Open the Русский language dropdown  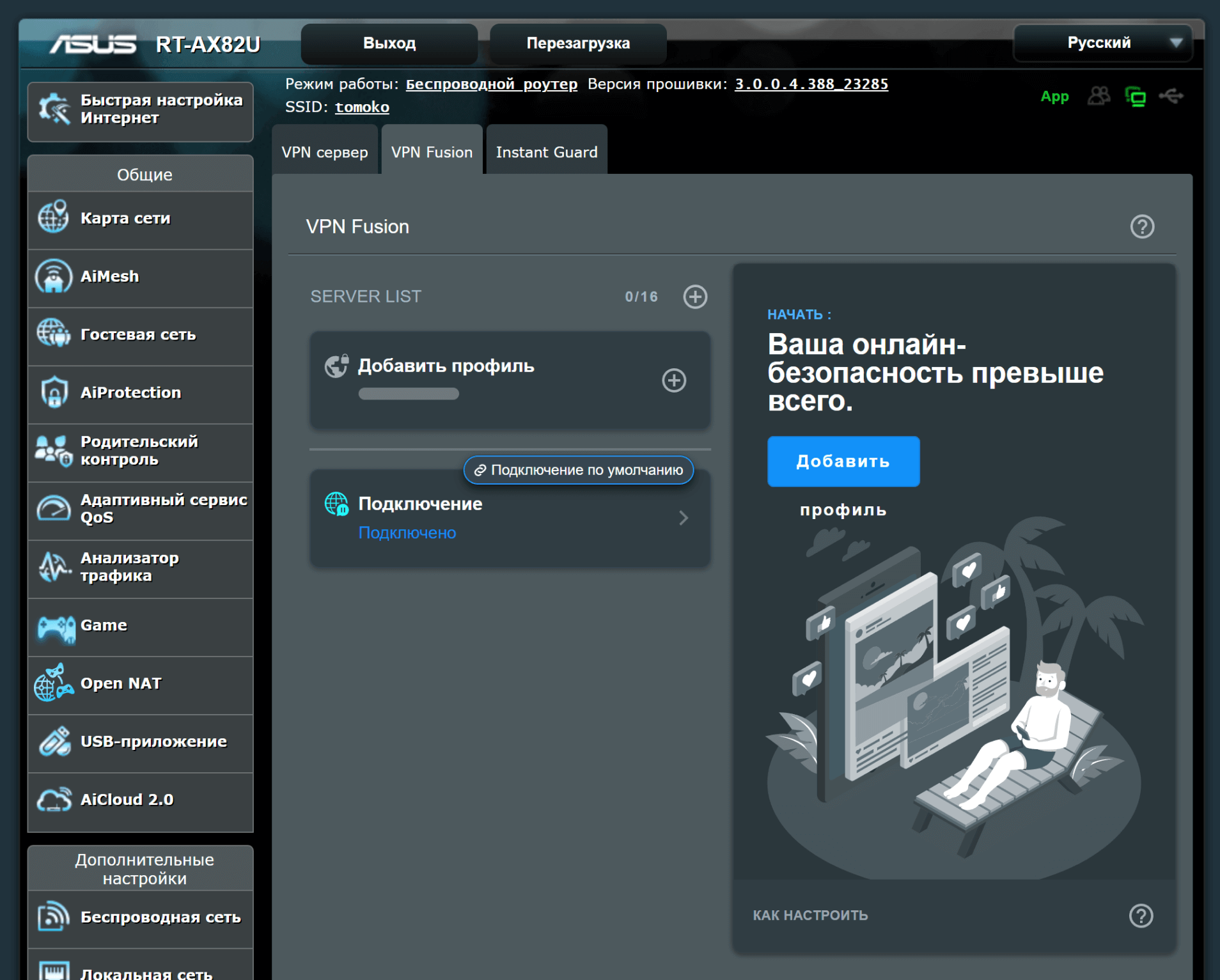[x=1102, y=43]
